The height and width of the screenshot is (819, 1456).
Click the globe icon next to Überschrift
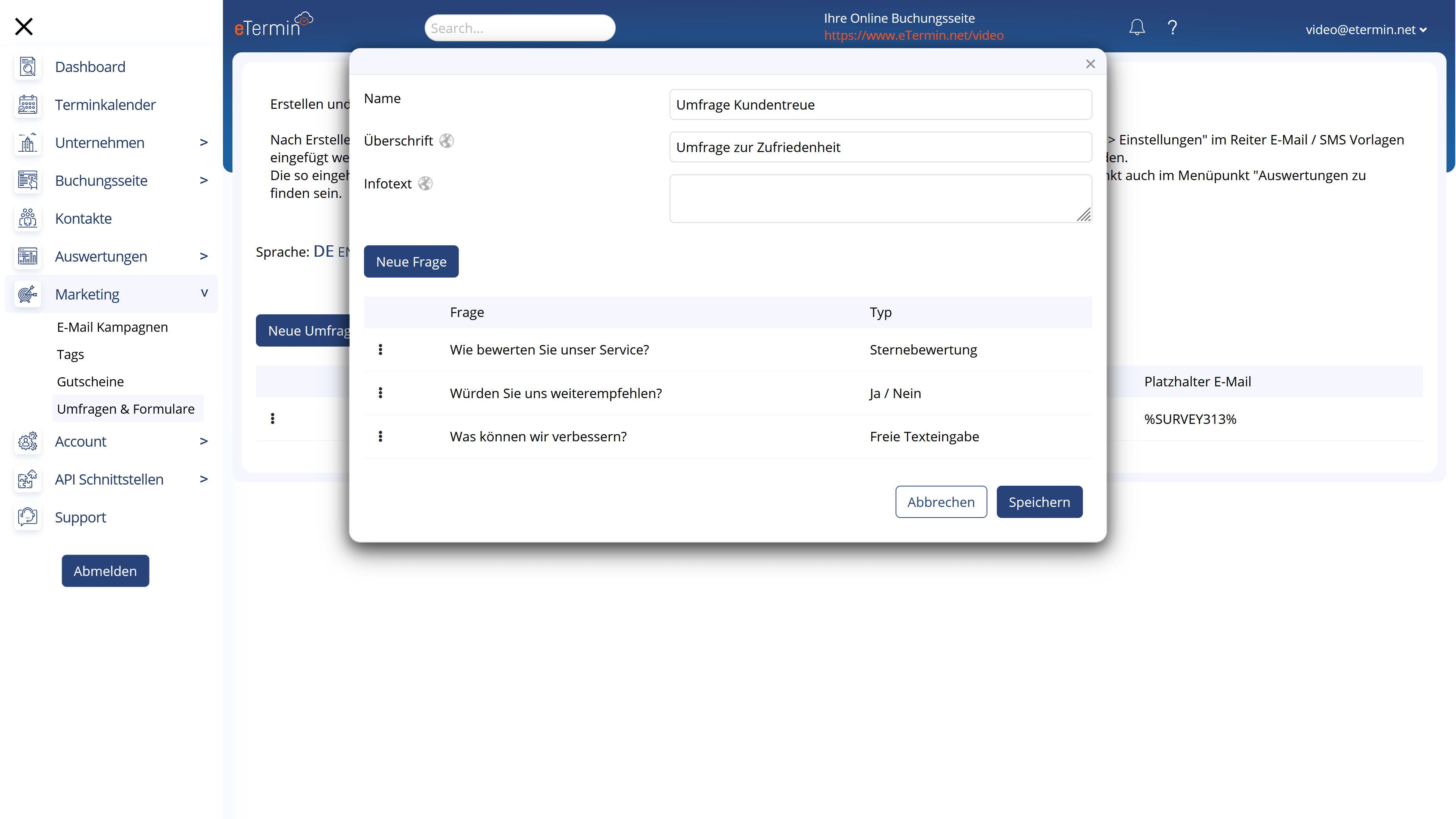(x=447, y=140)
